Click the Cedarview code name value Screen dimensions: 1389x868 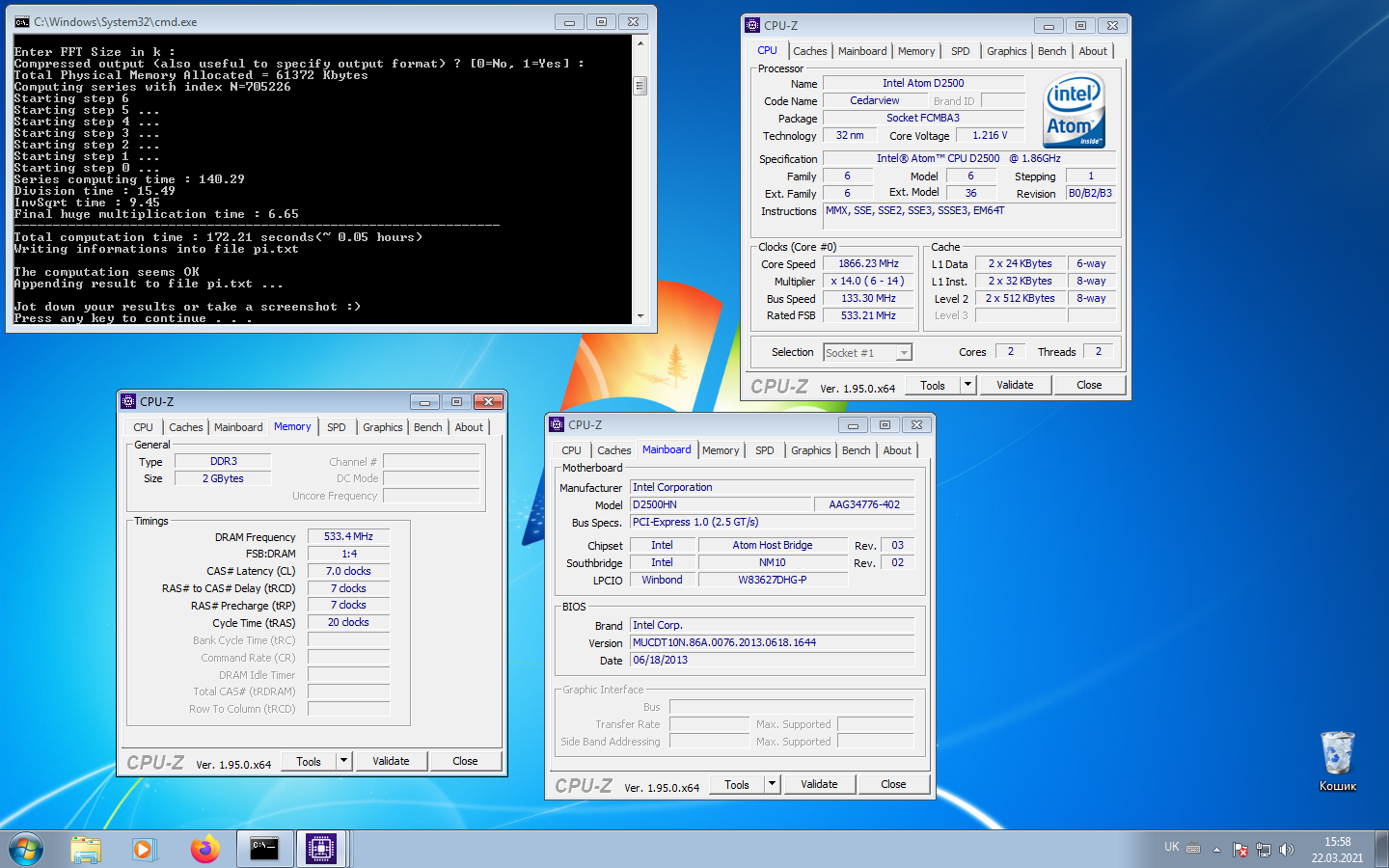[x=875, y=100]
